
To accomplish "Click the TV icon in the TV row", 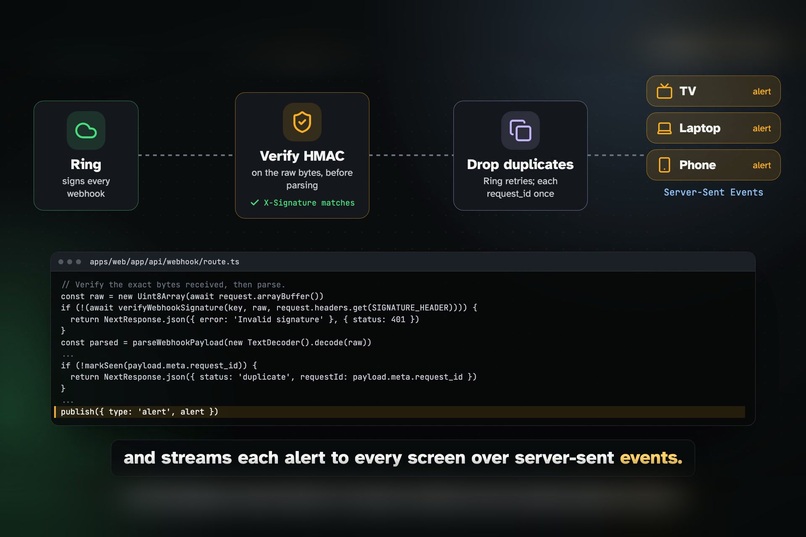I will [664, 91].
